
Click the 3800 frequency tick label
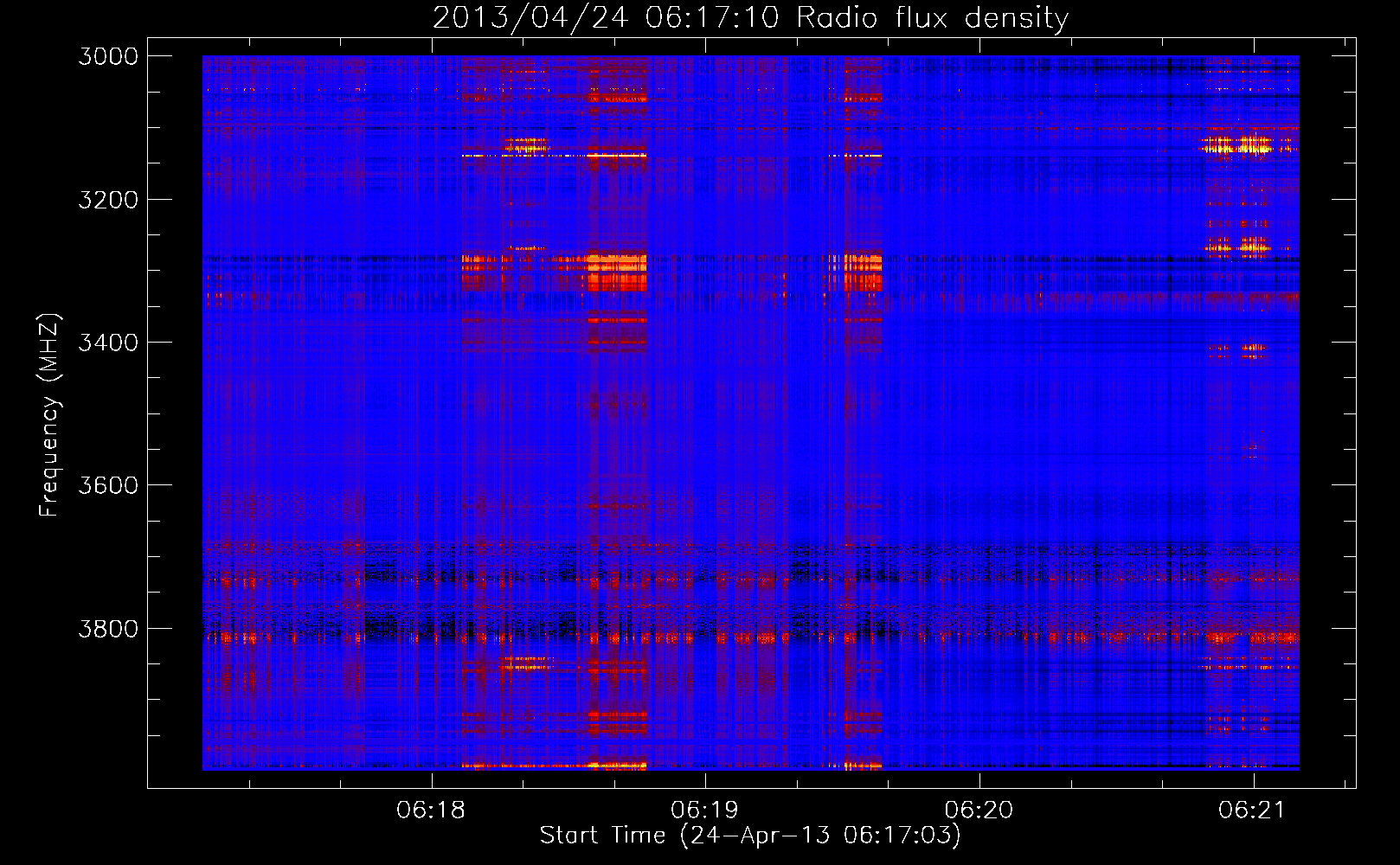click(108, 629)
